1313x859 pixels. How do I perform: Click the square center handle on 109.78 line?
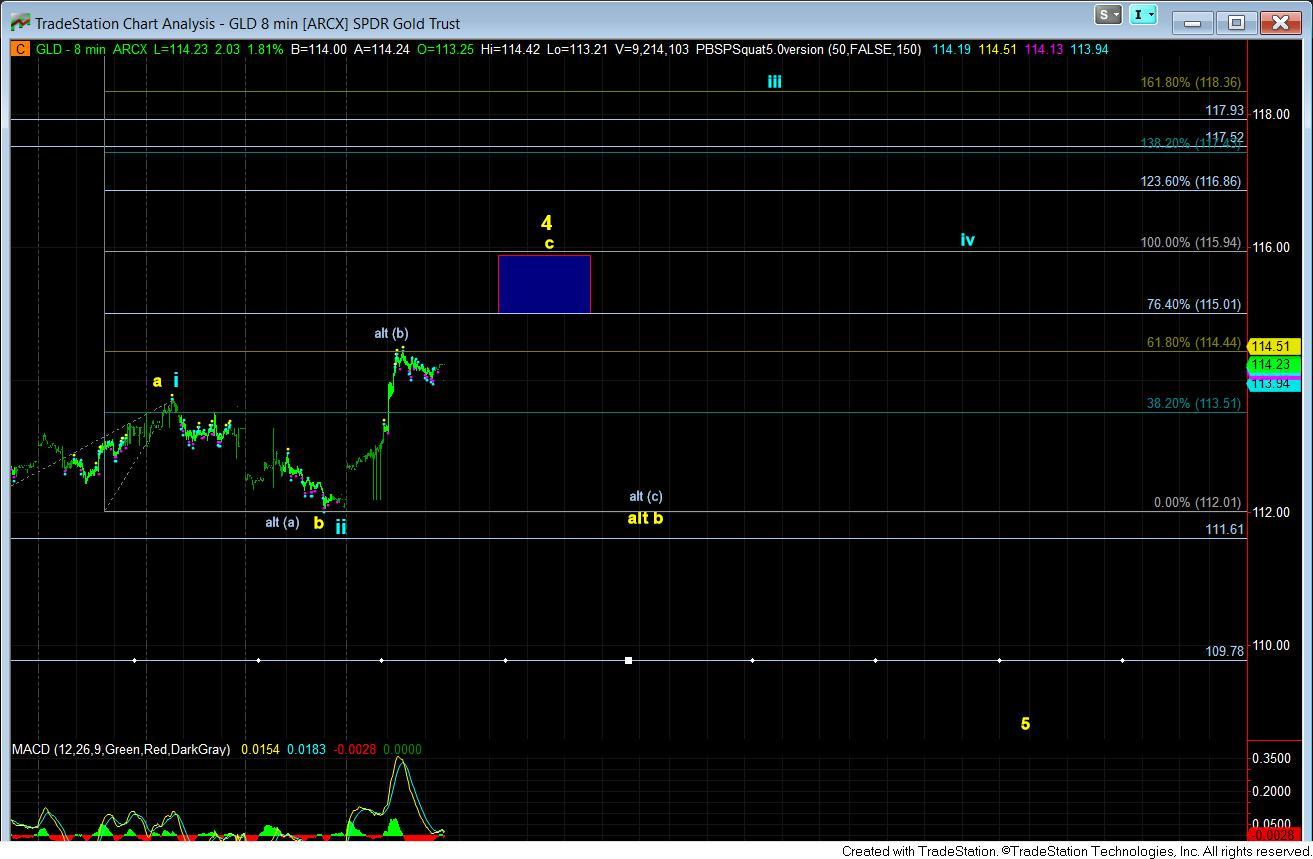tap(628, 660)
